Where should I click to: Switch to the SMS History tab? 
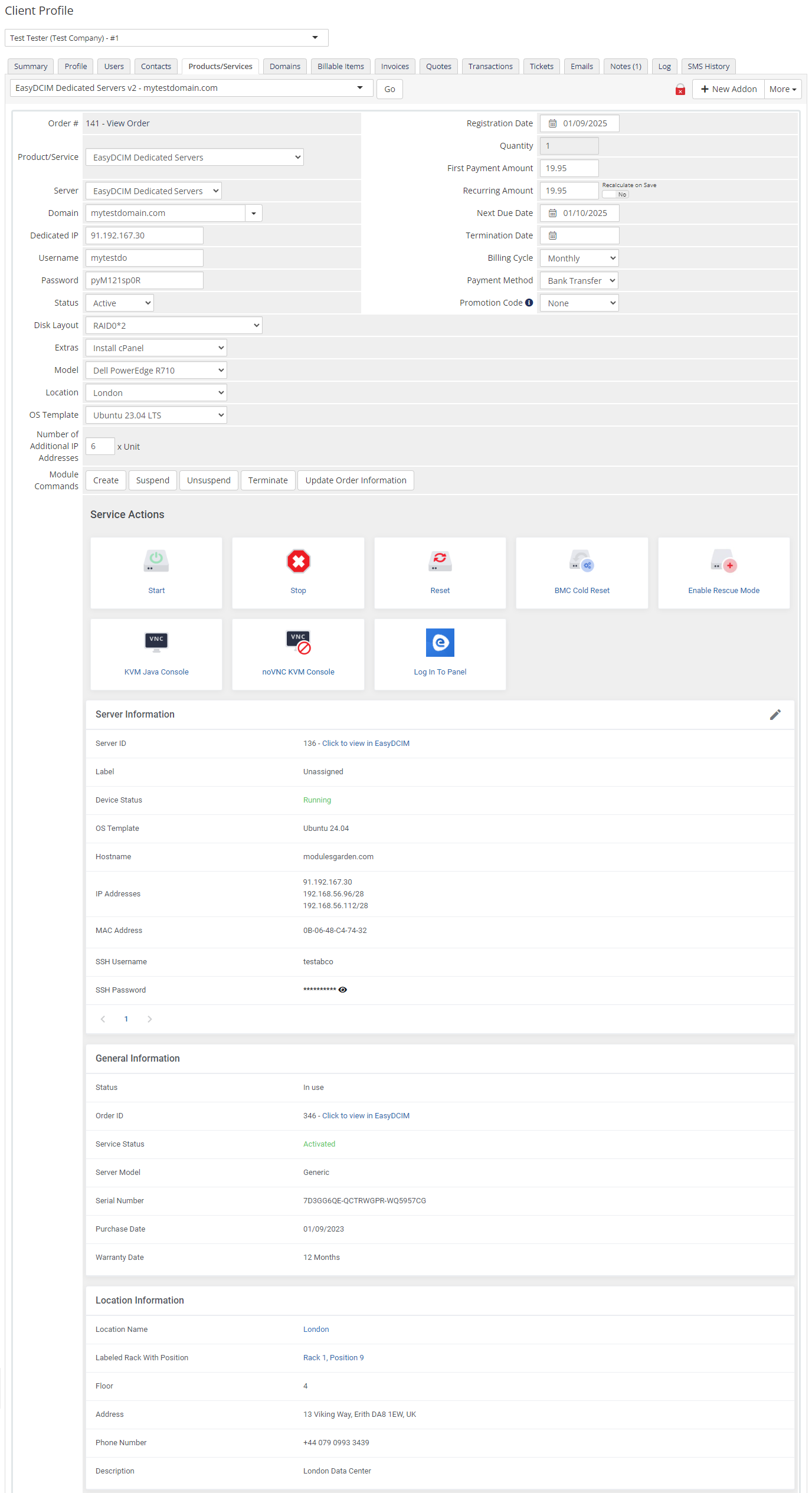[708, 66]
